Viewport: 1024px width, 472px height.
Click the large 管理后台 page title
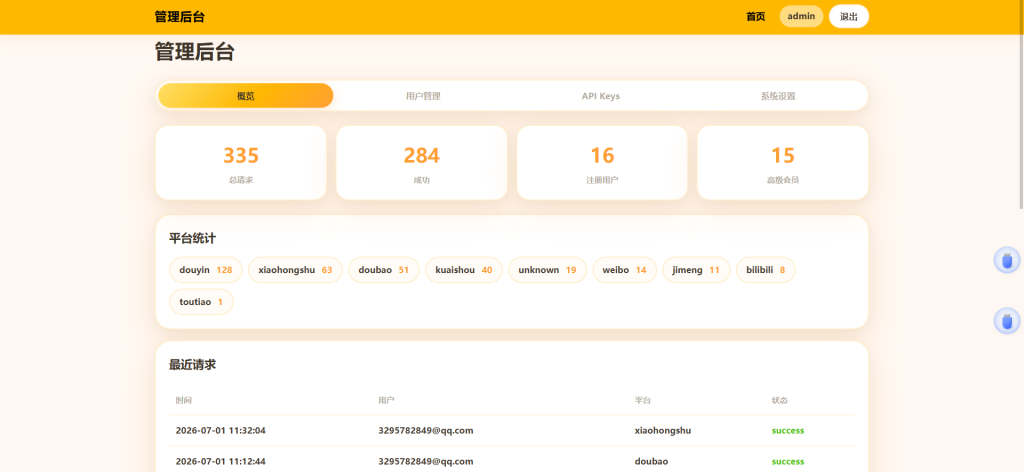pyautogui.click(x=195, y=52)
